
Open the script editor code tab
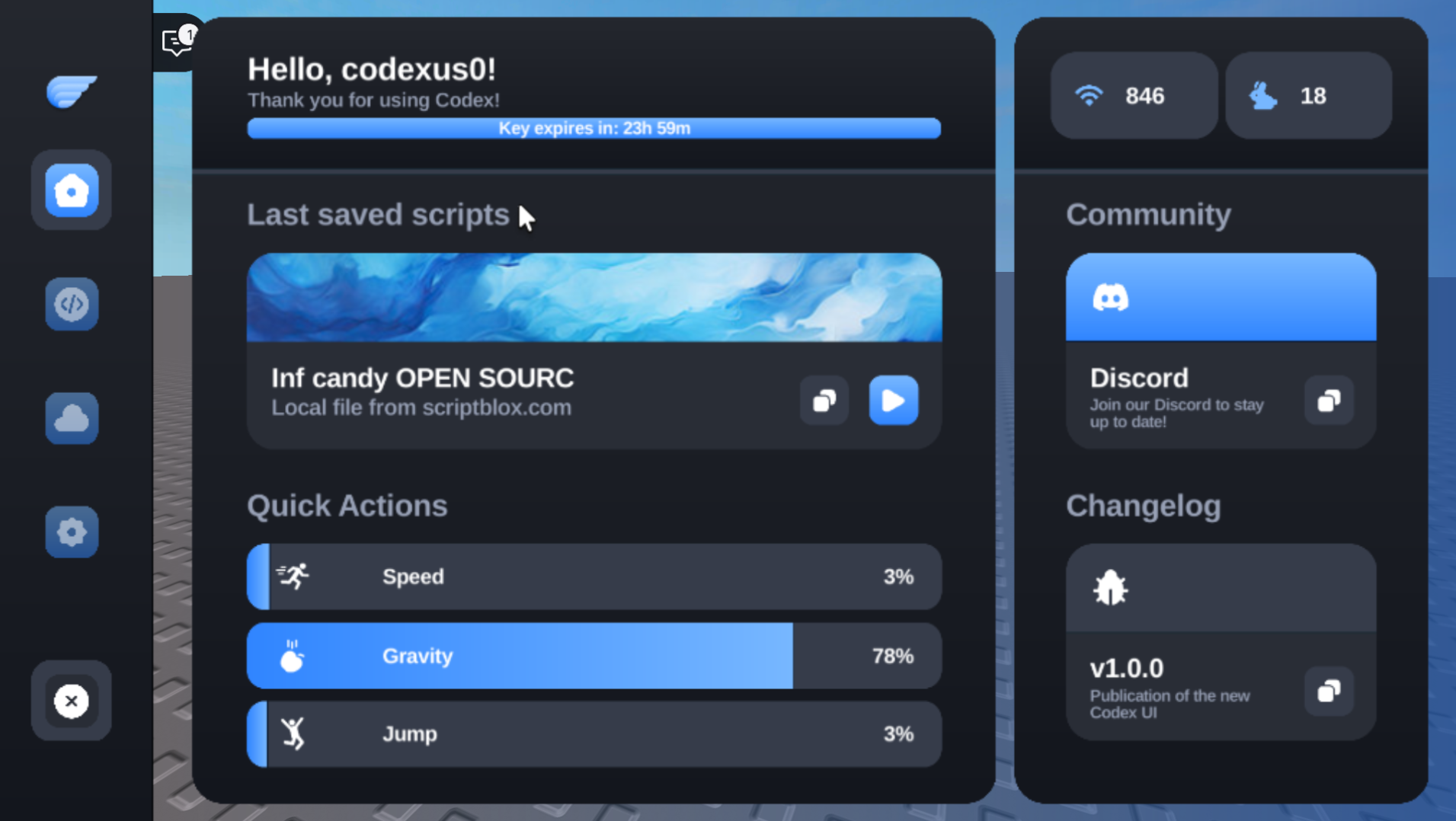[x=72, y=305]
